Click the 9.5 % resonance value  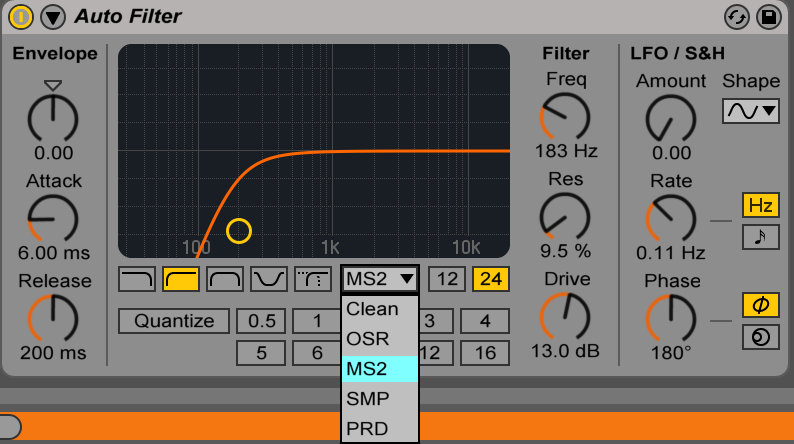coord(565,251)
